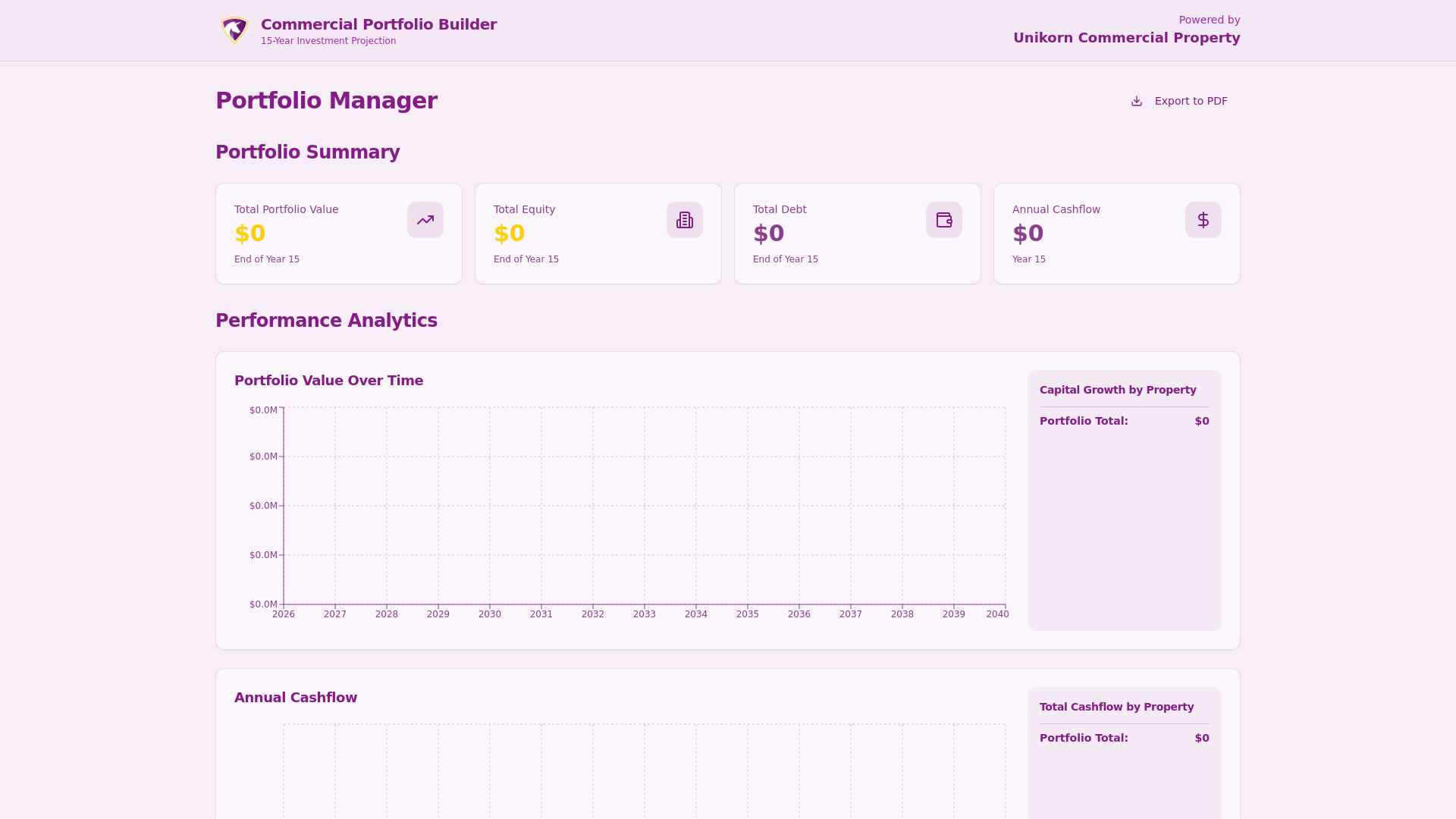Click the dollar icon on Annual Cashflow card

click(1203, 220)
